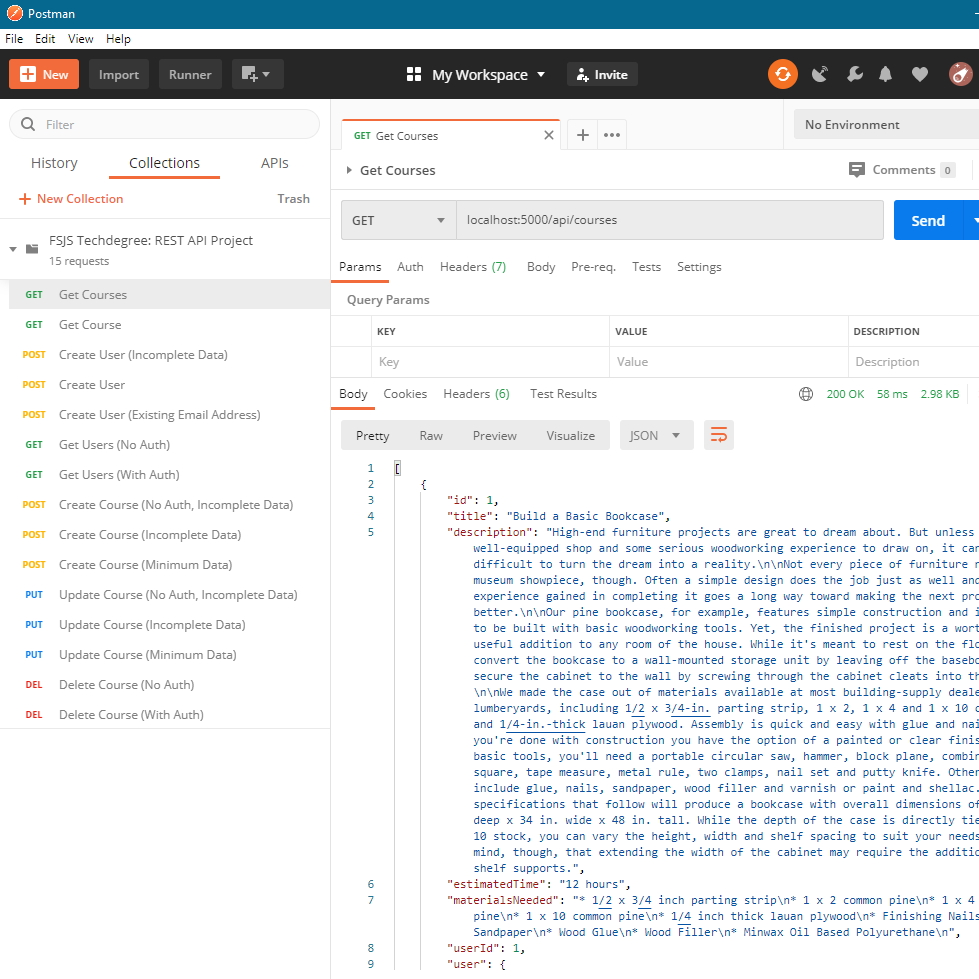Click the heart icon in header
Viewport: 979px width, 979px height.
(x=920, y=74)
